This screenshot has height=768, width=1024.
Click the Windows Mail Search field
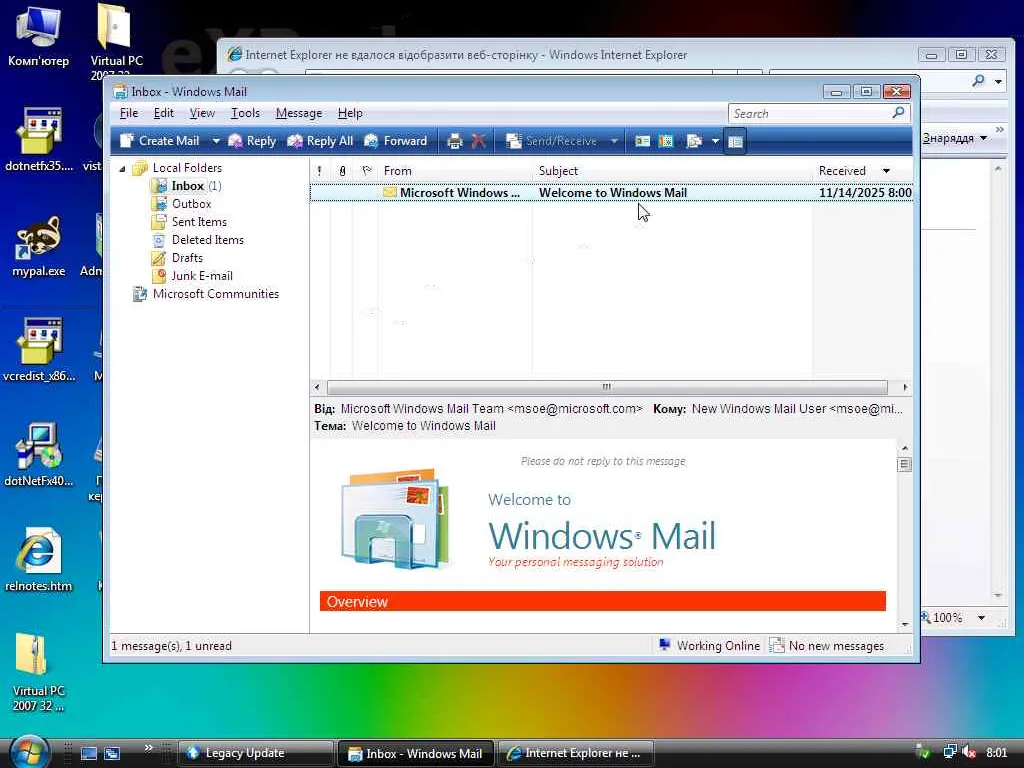click(808, 114)
